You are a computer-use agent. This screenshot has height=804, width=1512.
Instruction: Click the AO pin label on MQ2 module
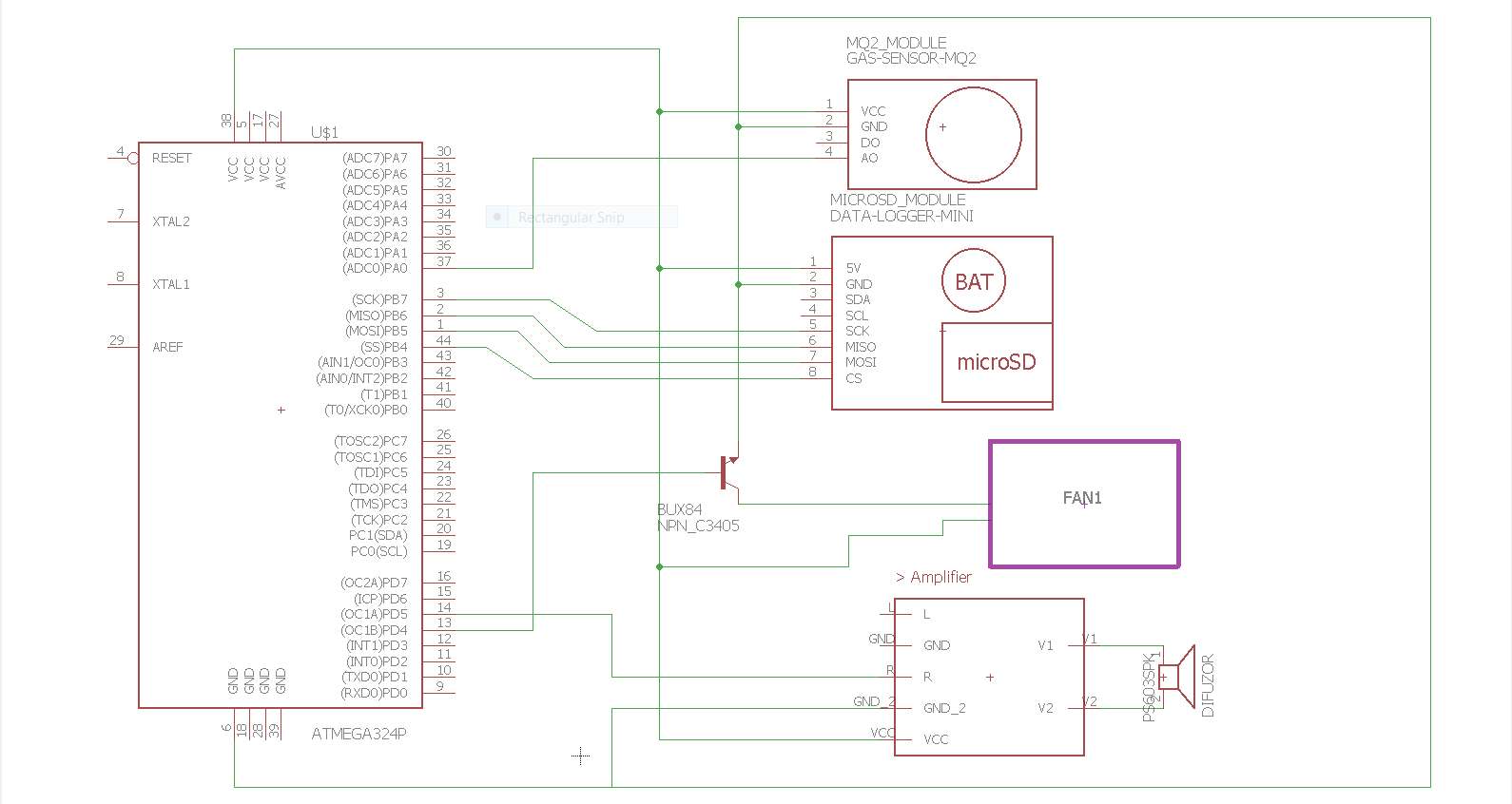point(869,158)
